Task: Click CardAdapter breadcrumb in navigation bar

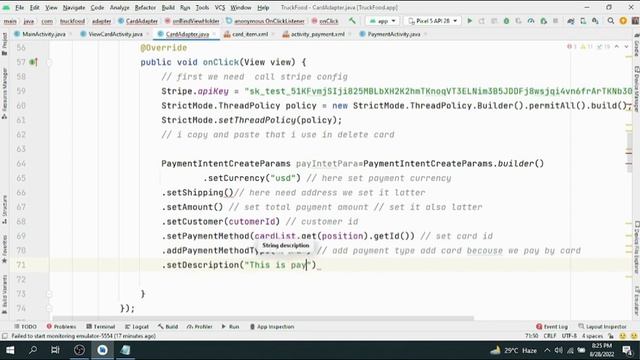Action: pos(138,21)
